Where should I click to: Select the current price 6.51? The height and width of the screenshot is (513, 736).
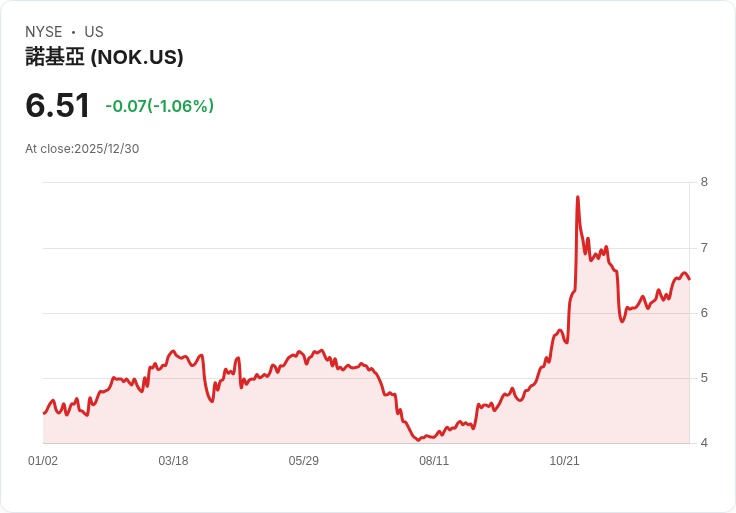coord(57,105)
